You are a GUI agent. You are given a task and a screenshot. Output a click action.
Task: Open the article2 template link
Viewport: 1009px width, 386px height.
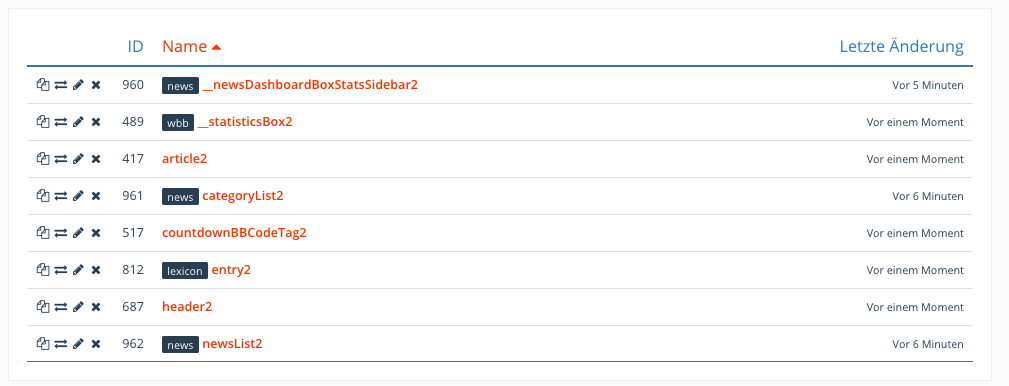(185, 159)
